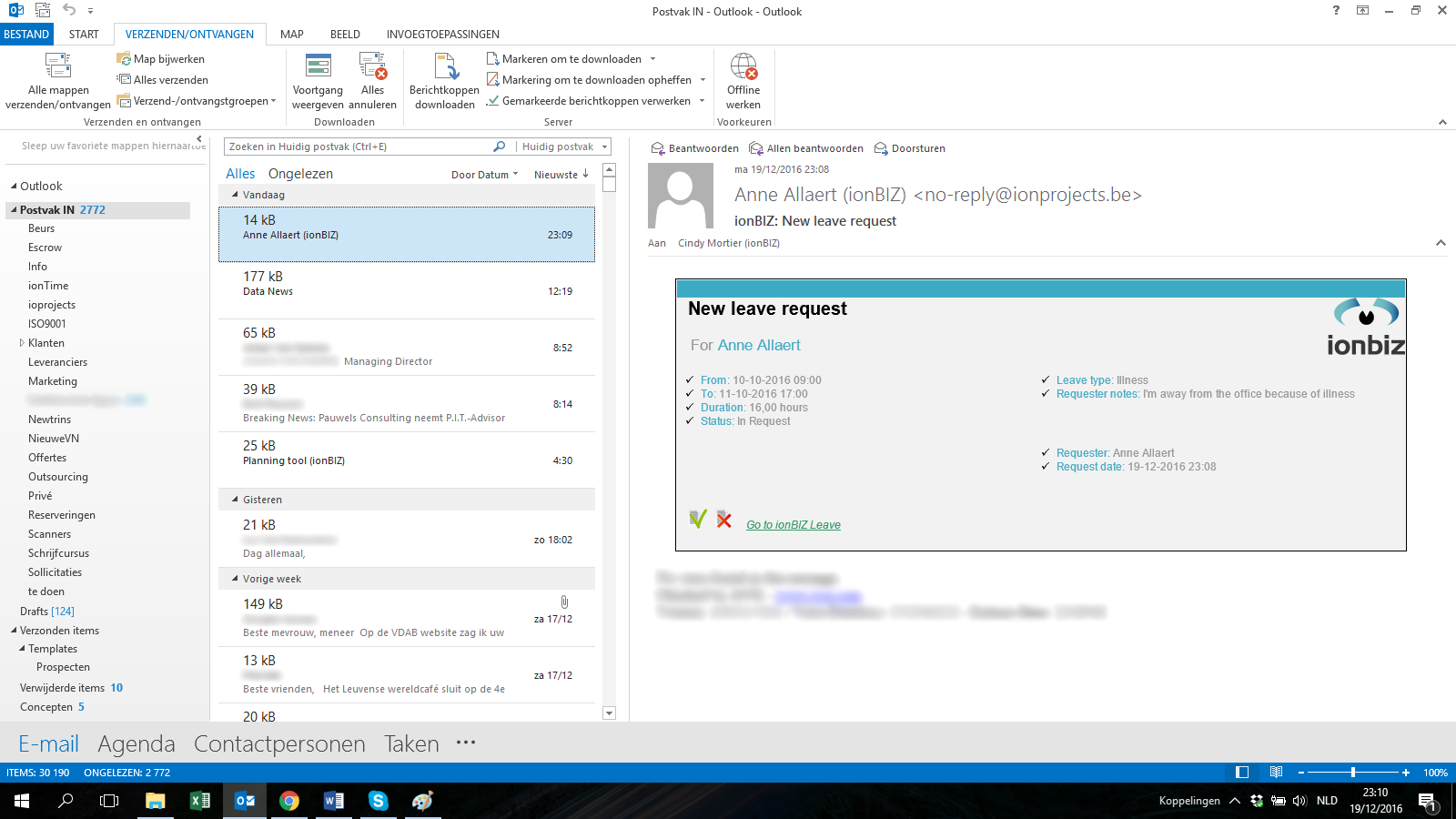Image resolution: width=1456 pixels, height=819 pixels.
Task: Click Alles annuleren icon
Action: pyautogui.click(x=373, y=66)
